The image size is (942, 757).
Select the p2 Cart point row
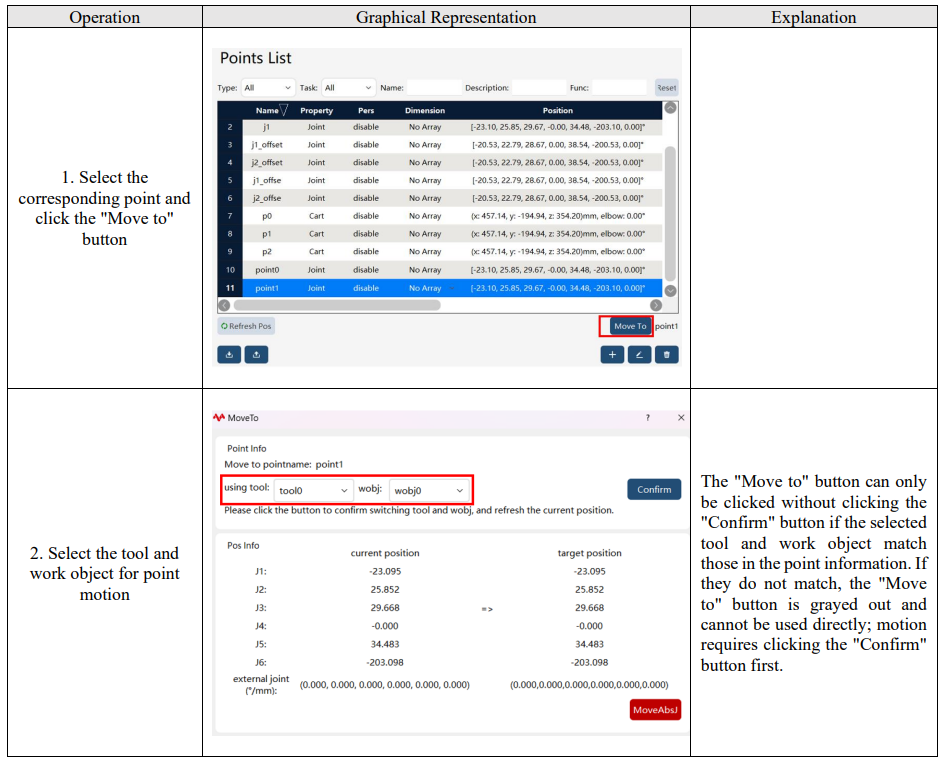point(440,252)
